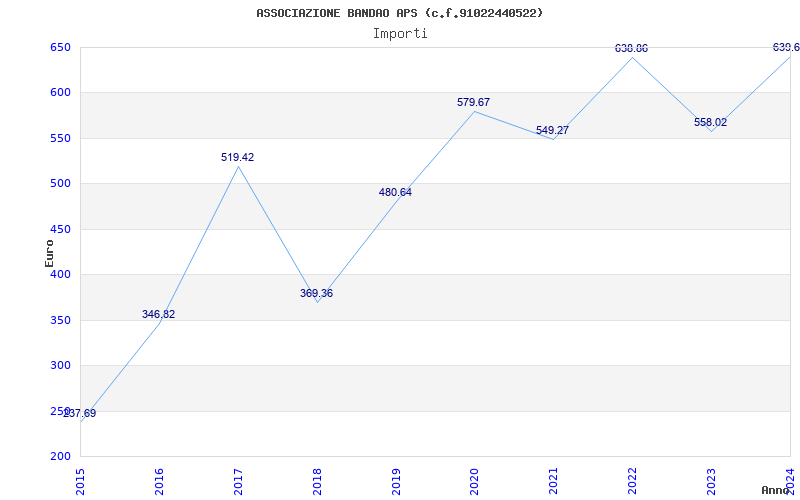Click the 550 value on y-axis
This screenshot has height=500, width=800.
point(60,138)
